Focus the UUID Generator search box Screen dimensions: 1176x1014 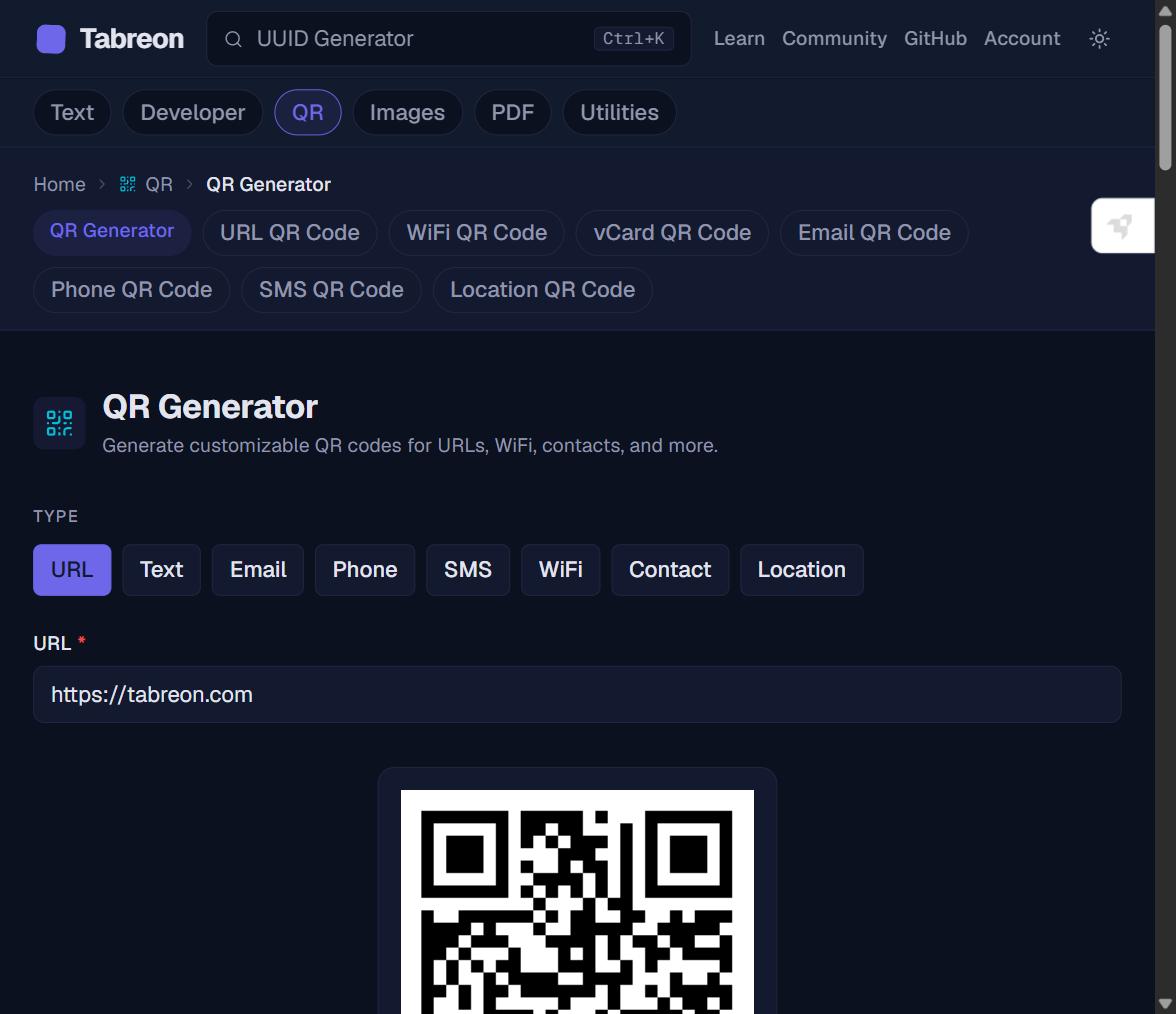coord(448,39)
